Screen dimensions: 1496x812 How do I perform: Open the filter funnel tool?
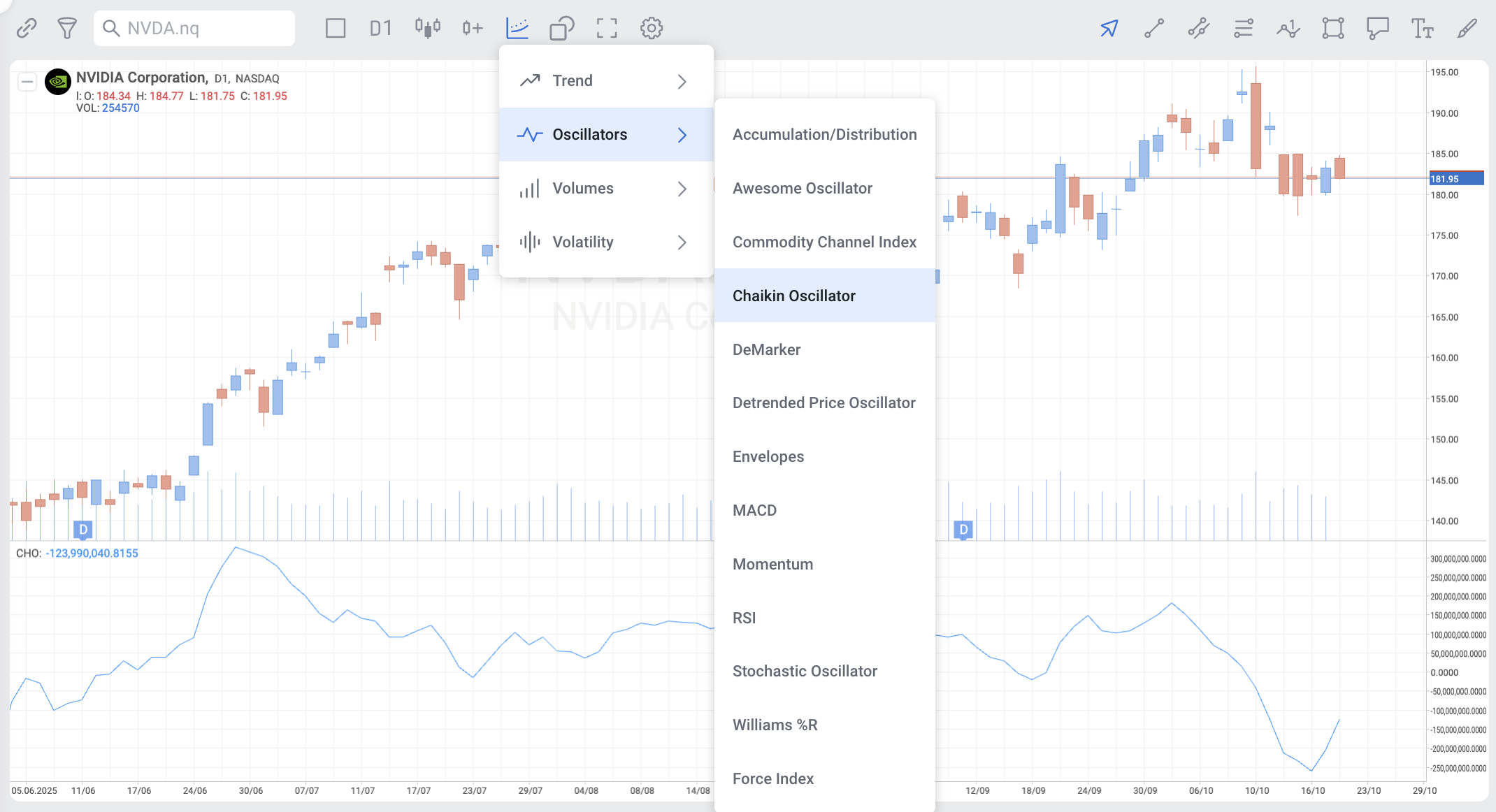click(67, 29)
